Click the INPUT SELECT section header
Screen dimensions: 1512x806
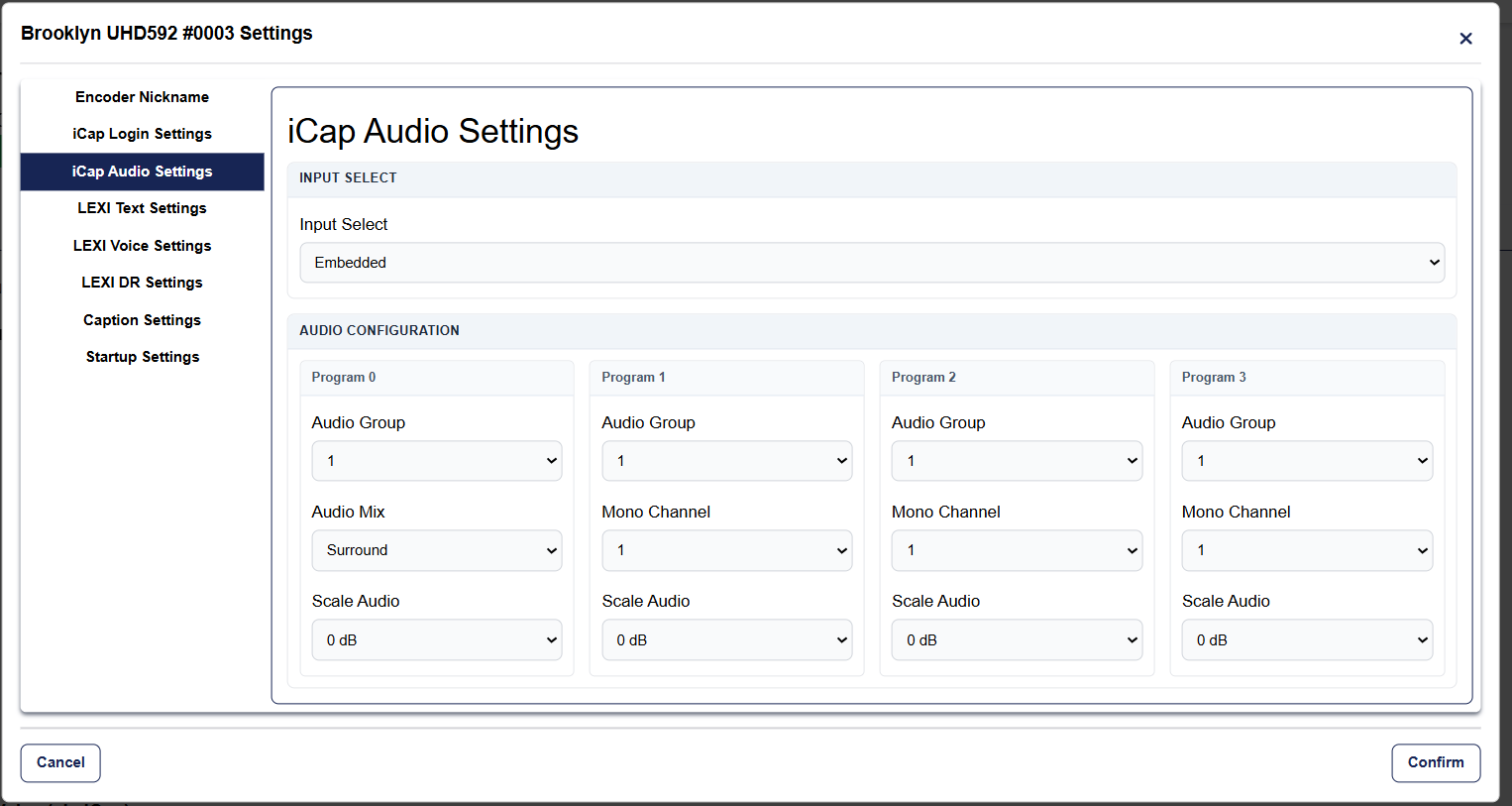tap(348, 177)
